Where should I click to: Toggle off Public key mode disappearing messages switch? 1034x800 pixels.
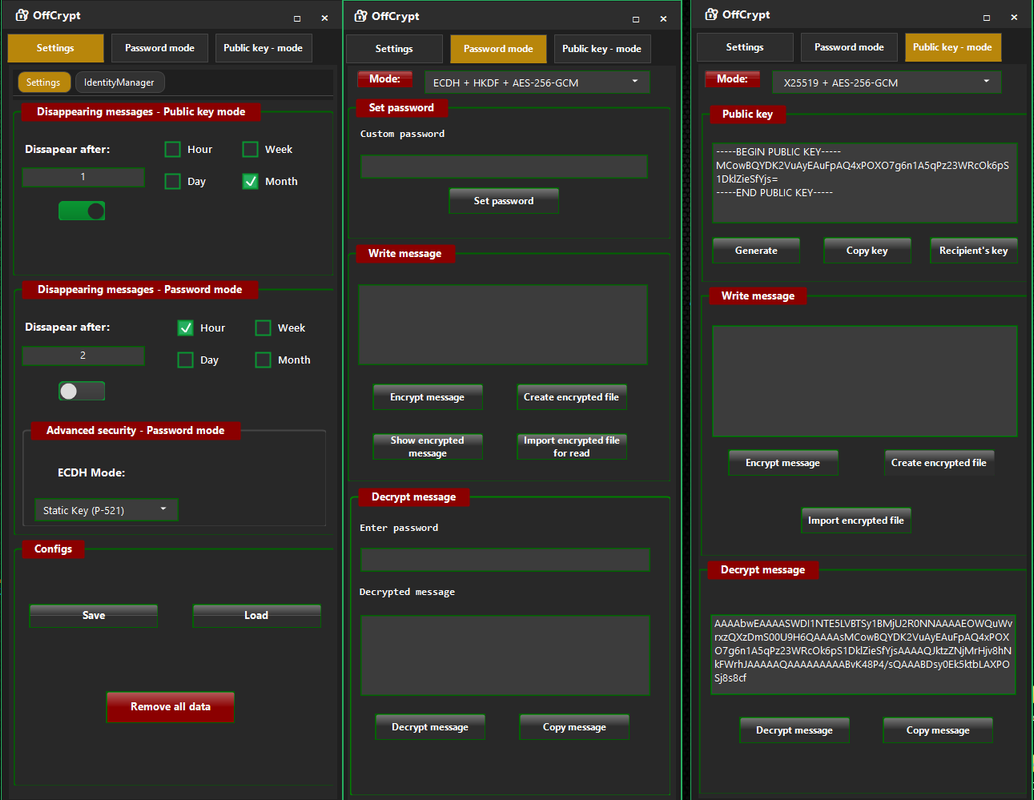point(82,211)
